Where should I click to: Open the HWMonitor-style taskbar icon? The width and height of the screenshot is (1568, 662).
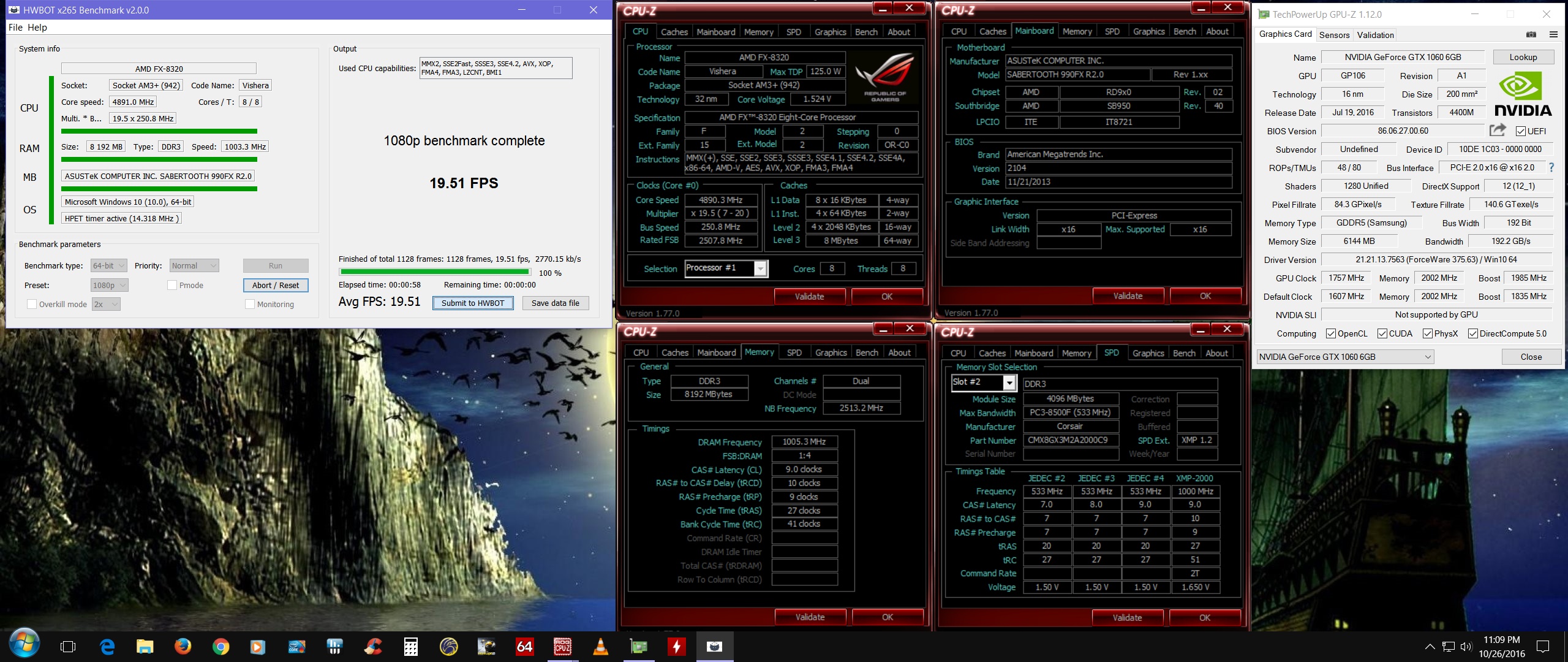334,647
